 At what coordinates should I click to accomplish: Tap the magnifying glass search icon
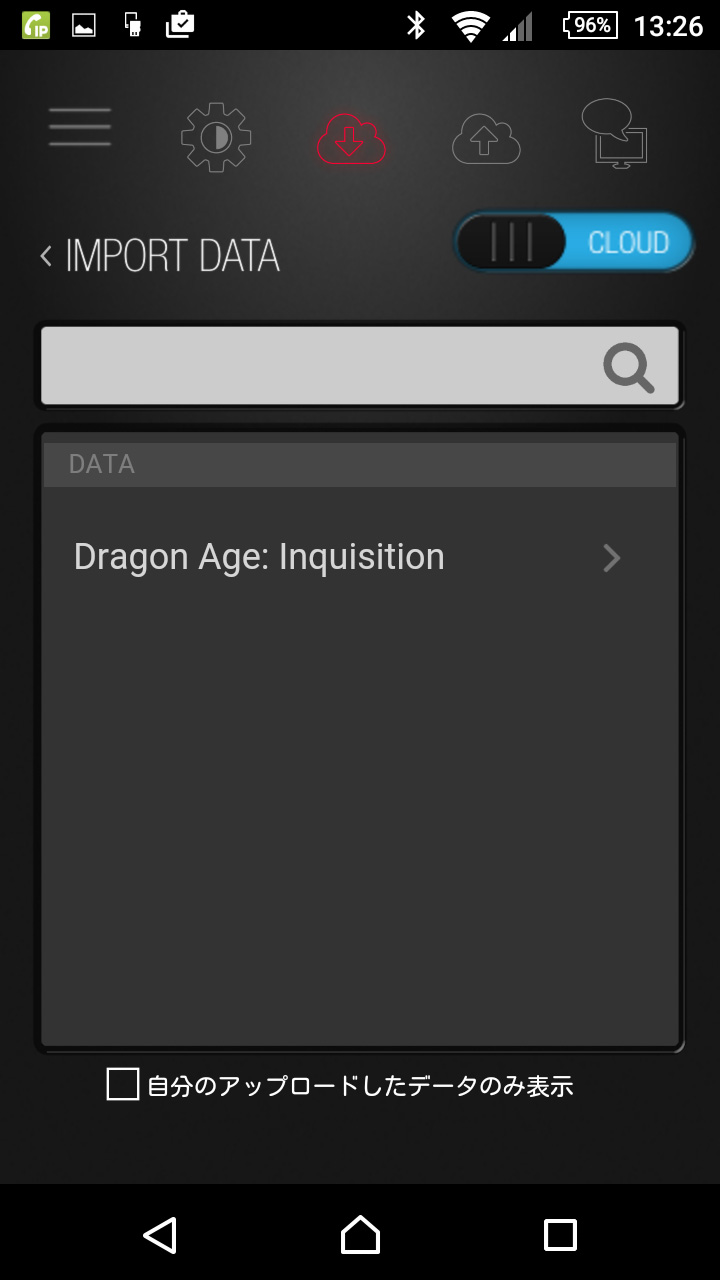coord(629,368)
